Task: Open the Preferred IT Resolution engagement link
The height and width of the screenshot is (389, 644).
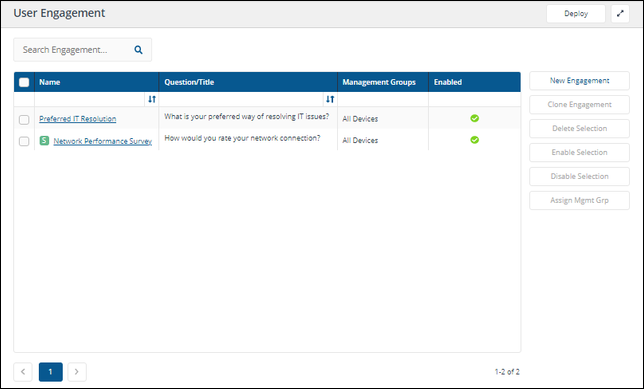Action: [x=78, y=119]
